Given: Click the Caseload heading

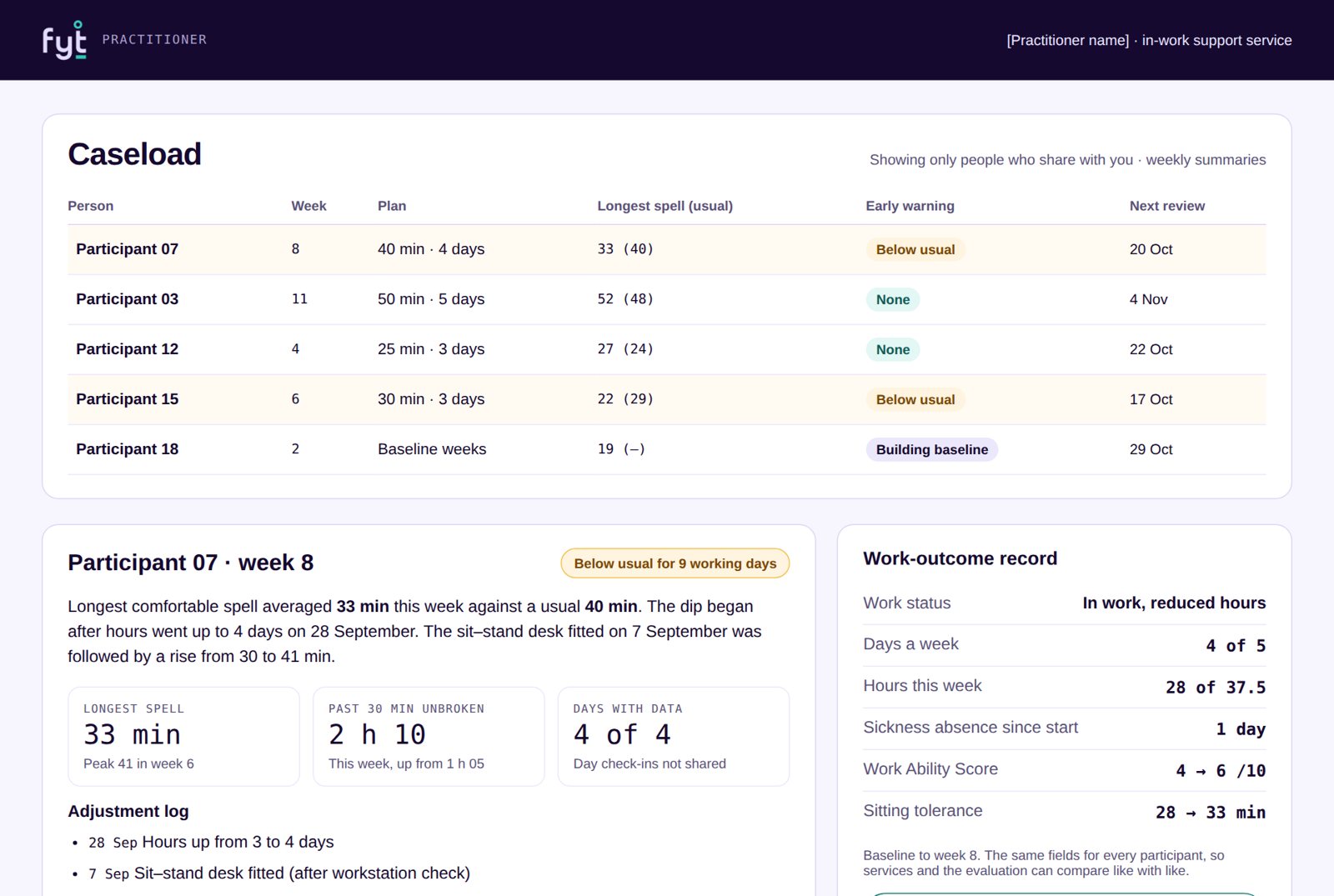Looking at the screenshot, I should tap(134, 154).
